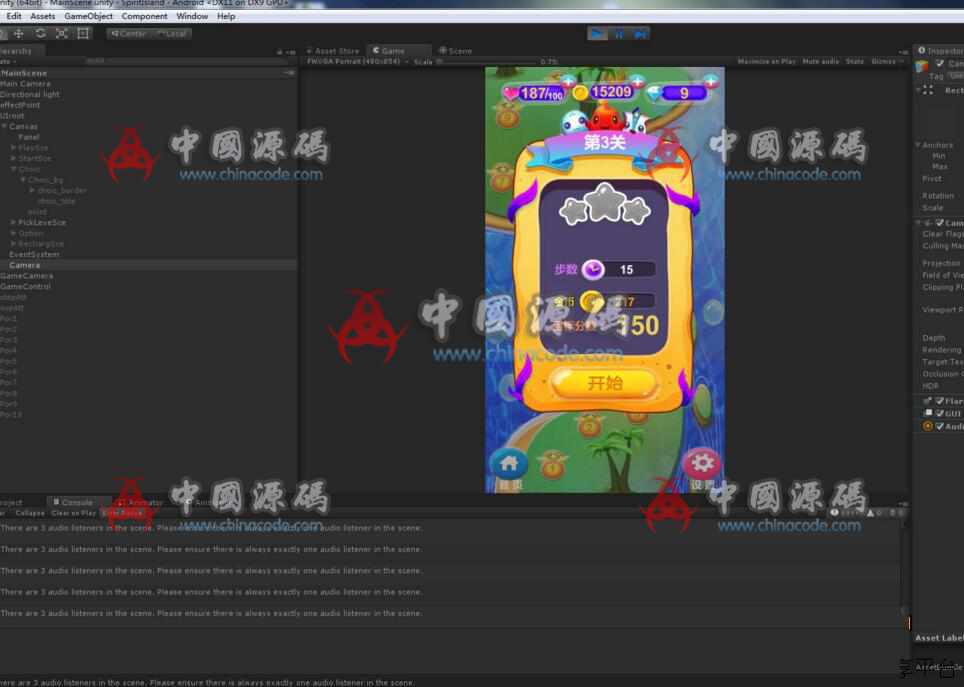The height and width of the screenshot is (687, 964).
Task: Click the Pause button in toolbar
Action: pyautogui.click(x=619, y=33)
